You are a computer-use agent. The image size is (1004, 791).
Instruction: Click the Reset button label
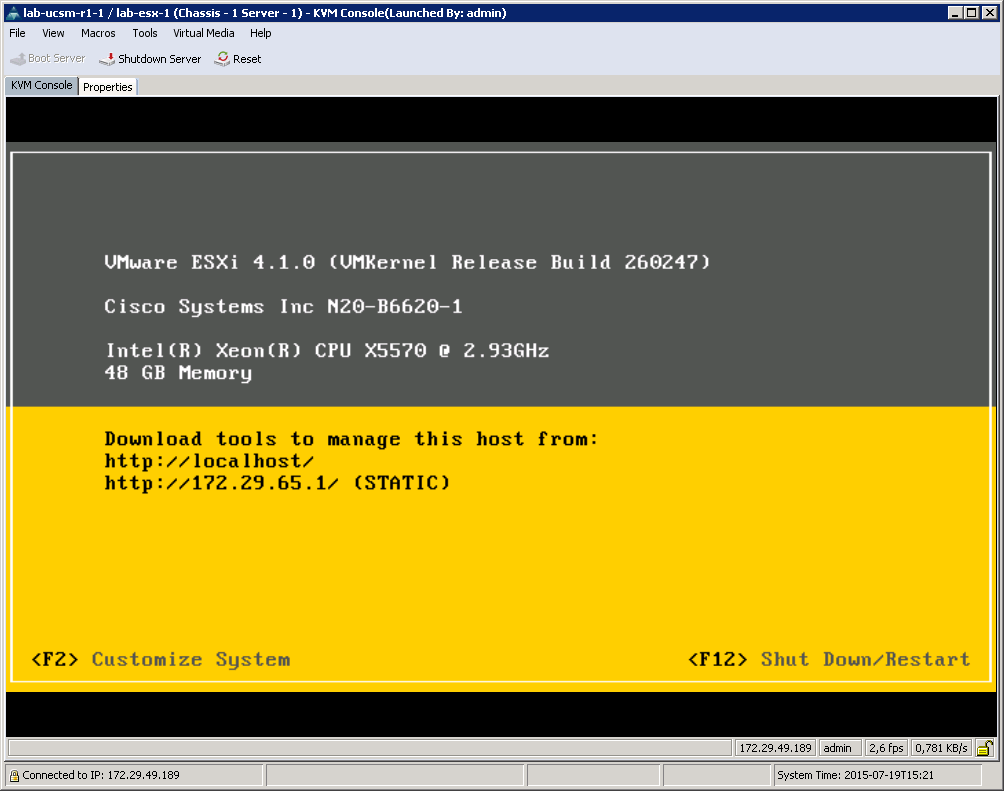point(247,59)
